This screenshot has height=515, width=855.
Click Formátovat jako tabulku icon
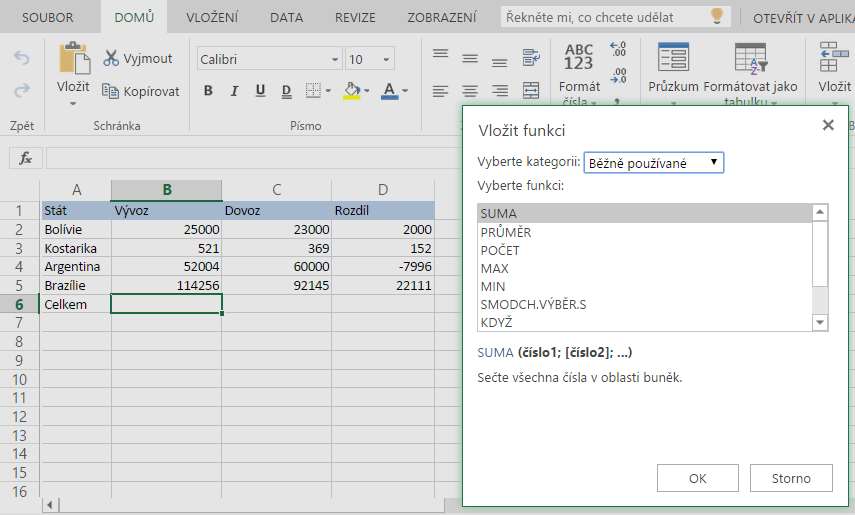(751, 58)
